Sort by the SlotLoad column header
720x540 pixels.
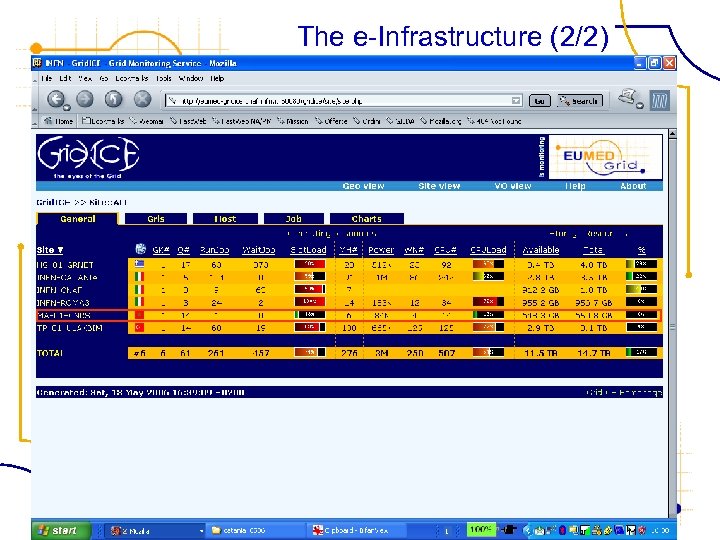point(308,250)
